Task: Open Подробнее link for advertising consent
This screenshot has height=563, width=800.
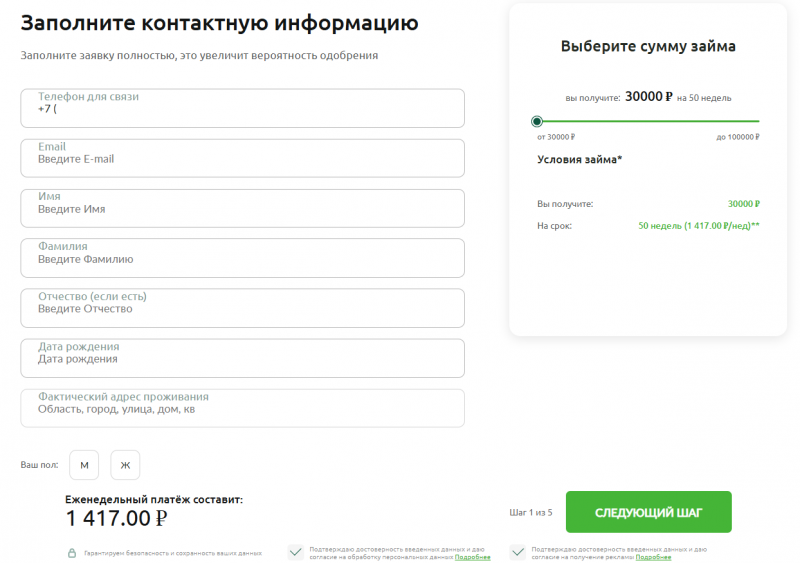Action: 653,557
